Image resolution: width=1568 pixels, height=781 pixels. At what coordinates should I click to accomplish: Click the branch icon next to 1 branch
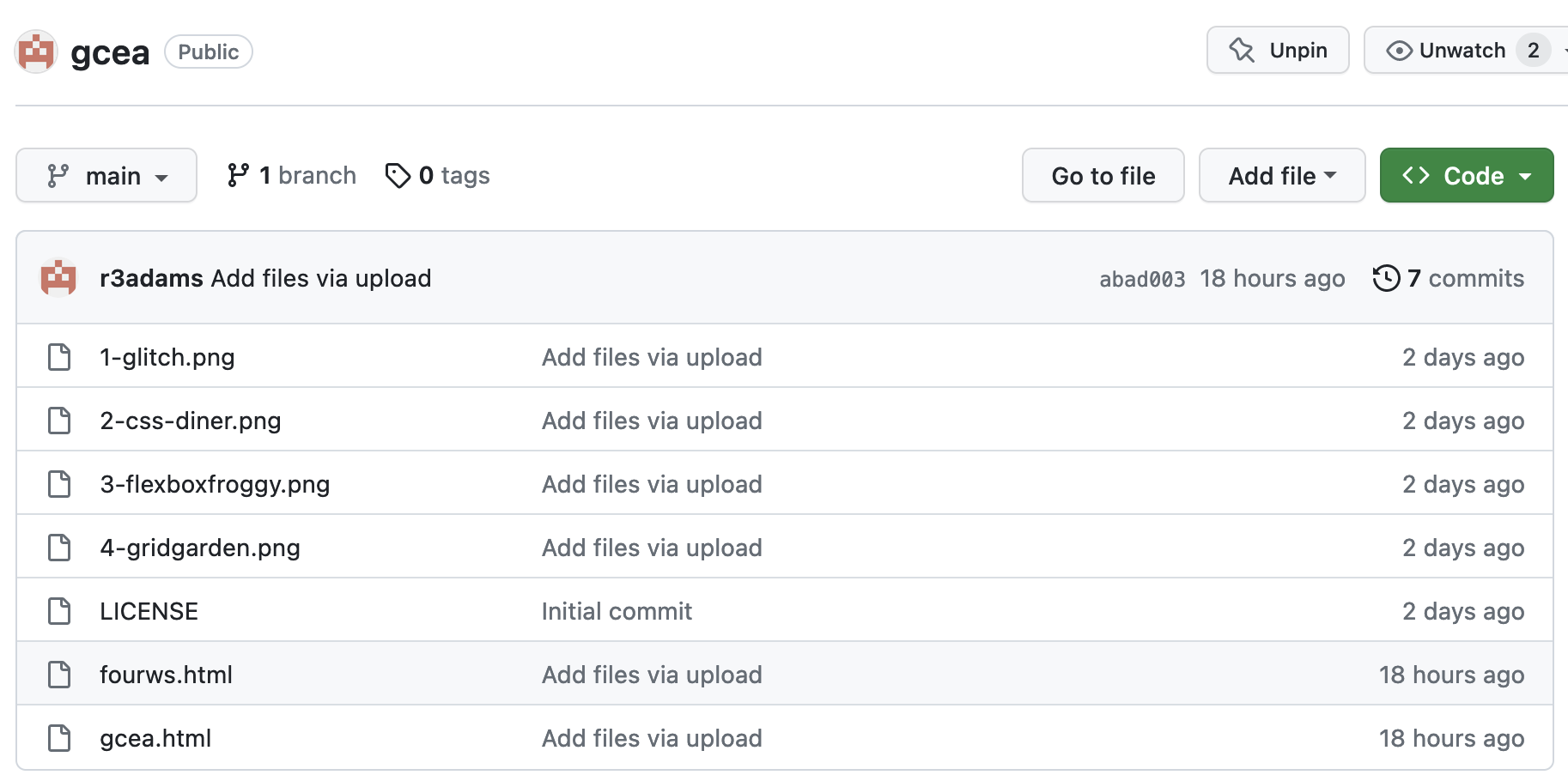click(x=238, y=175)
